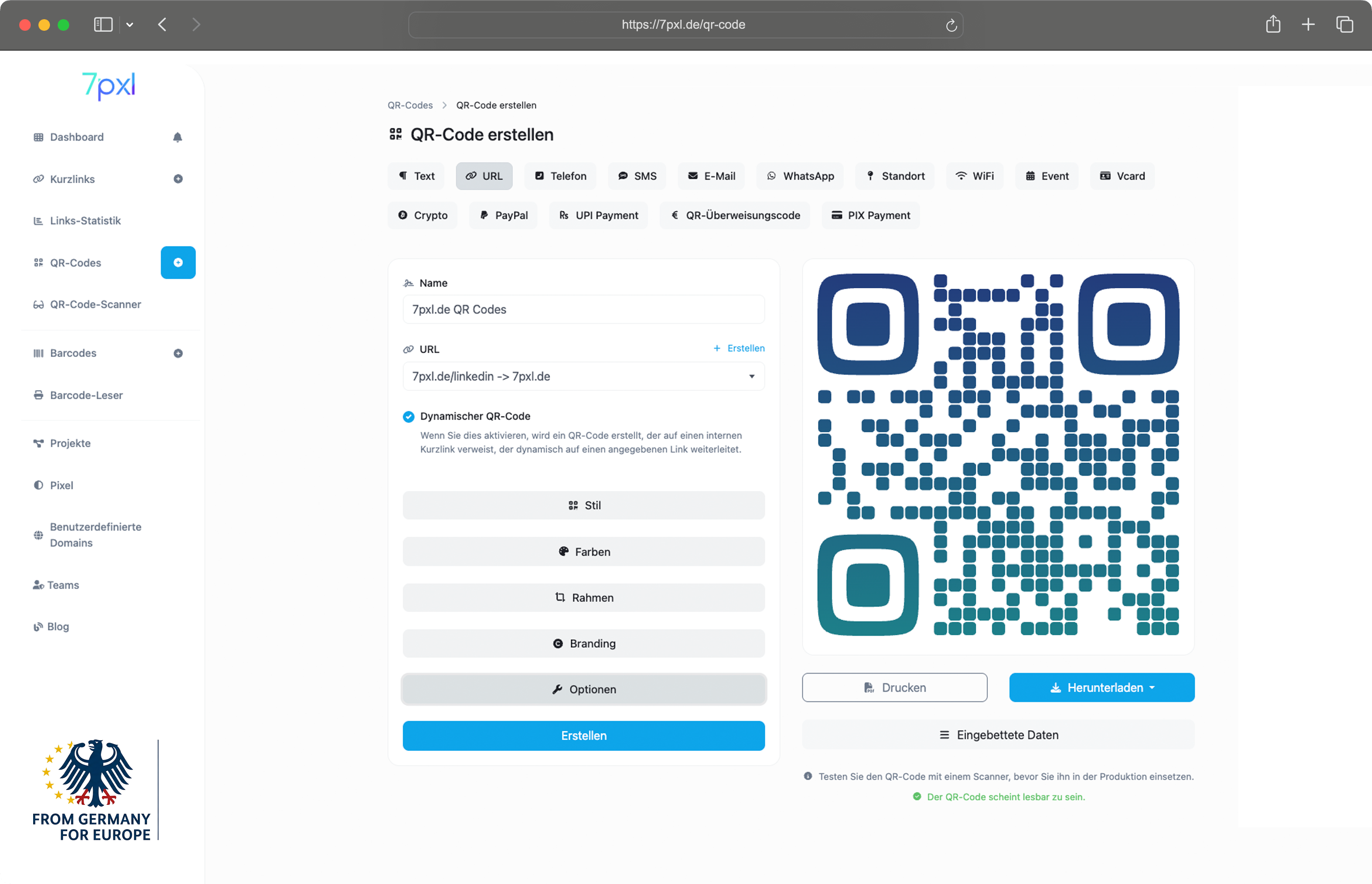The width and height of the screenshot is (1372, 884).
Task: Select the WhatsApp QR code type
Action: (x=800, y=176)
